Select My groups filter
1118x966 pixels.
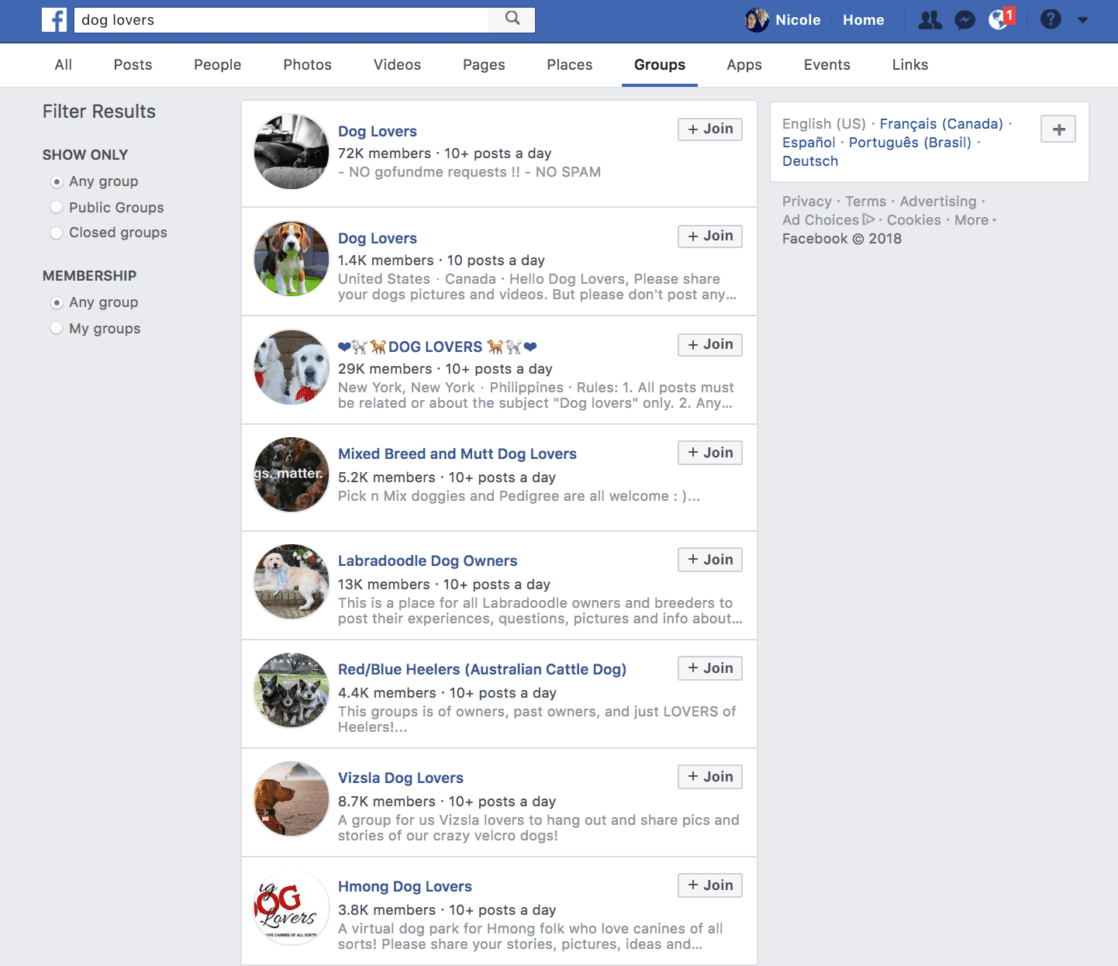tap(56, 329)
